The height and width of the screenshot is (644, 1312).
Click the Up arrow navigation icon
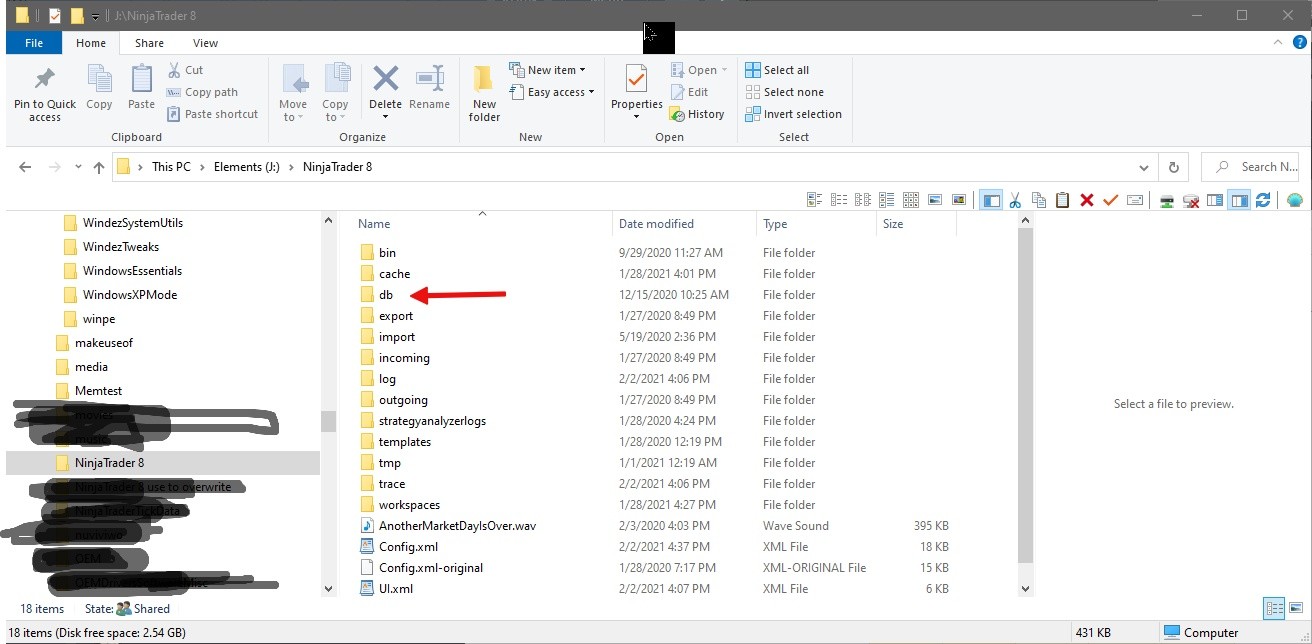(98, 167)
